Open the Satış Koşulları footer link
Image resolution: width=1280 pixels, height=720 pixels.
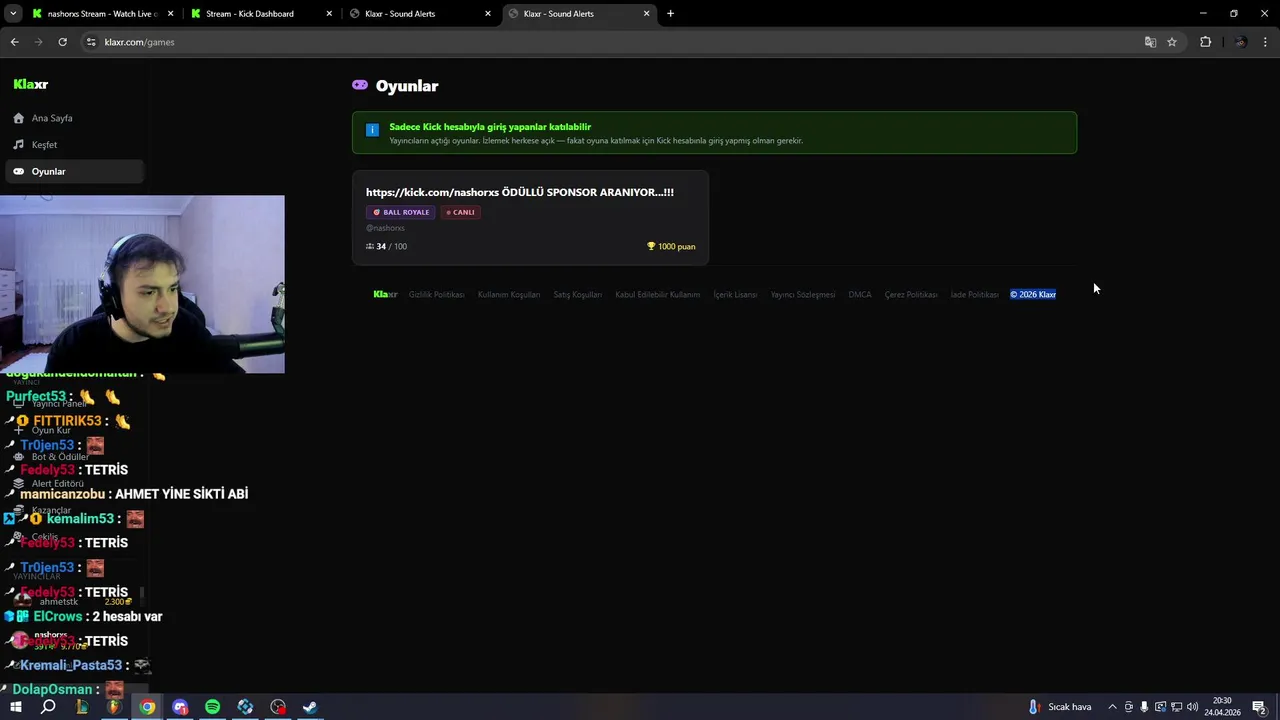pyautogui.click(x=578, y=295)
